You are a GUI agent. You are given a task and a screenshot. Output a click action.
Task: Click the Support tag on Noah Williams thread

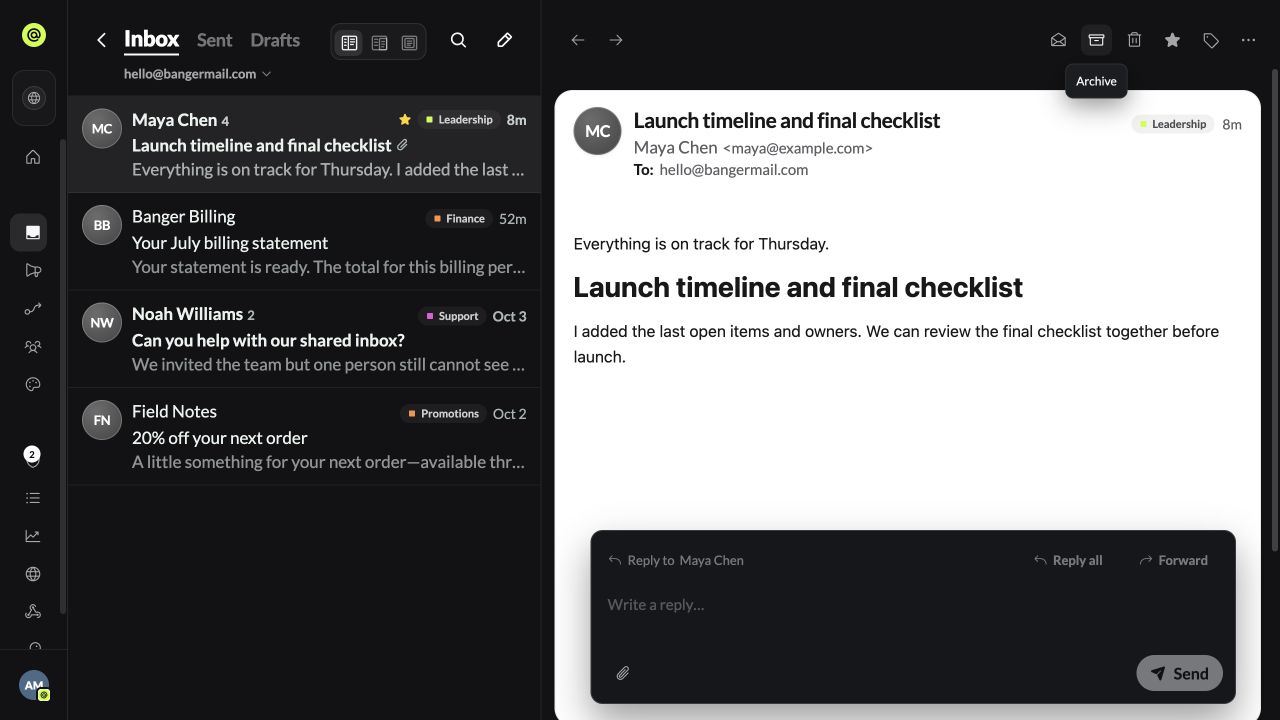(451, 316)
